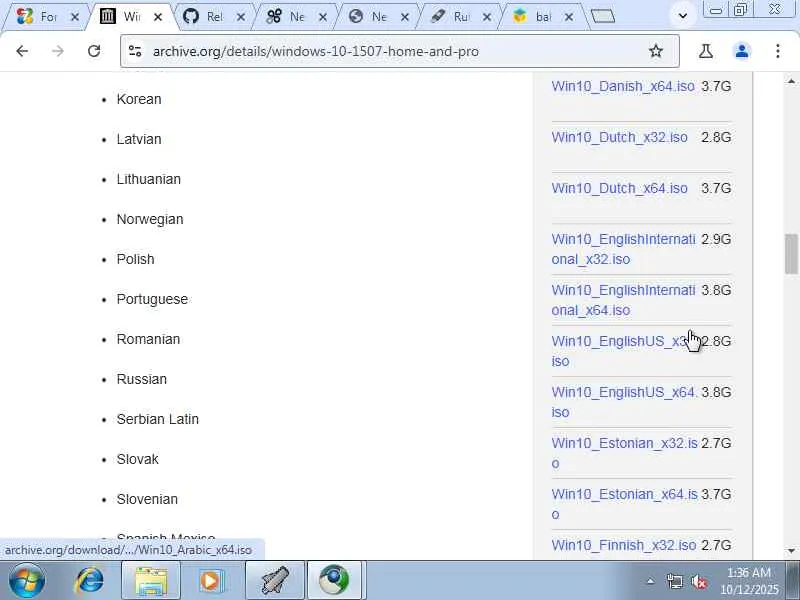The height and width of the screenshot is (600, 800).
Task: Open Windows Media Player from taskbar
Action: (212, 581)
